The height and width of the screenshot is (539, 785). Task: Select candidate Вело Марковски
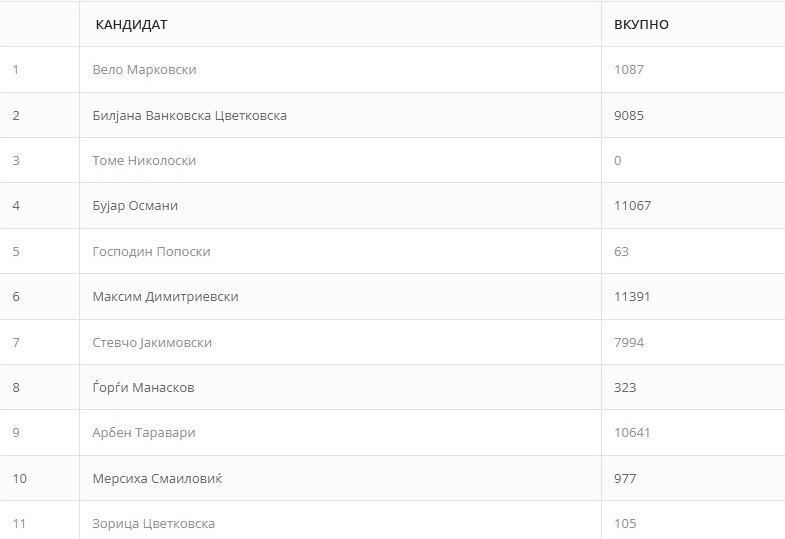pyautogui.click(x=144, y=70)
